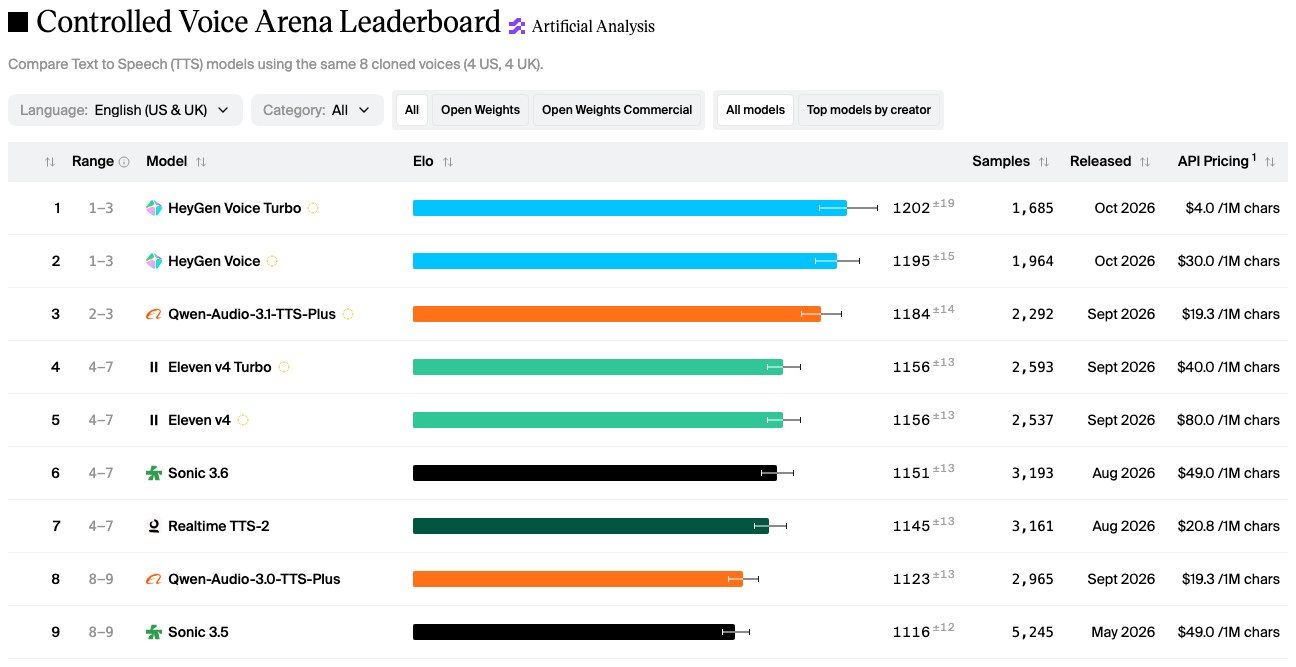The image size is (1296, 667).
Task: Click the samples value 2,593
Action: point(1032,367)
